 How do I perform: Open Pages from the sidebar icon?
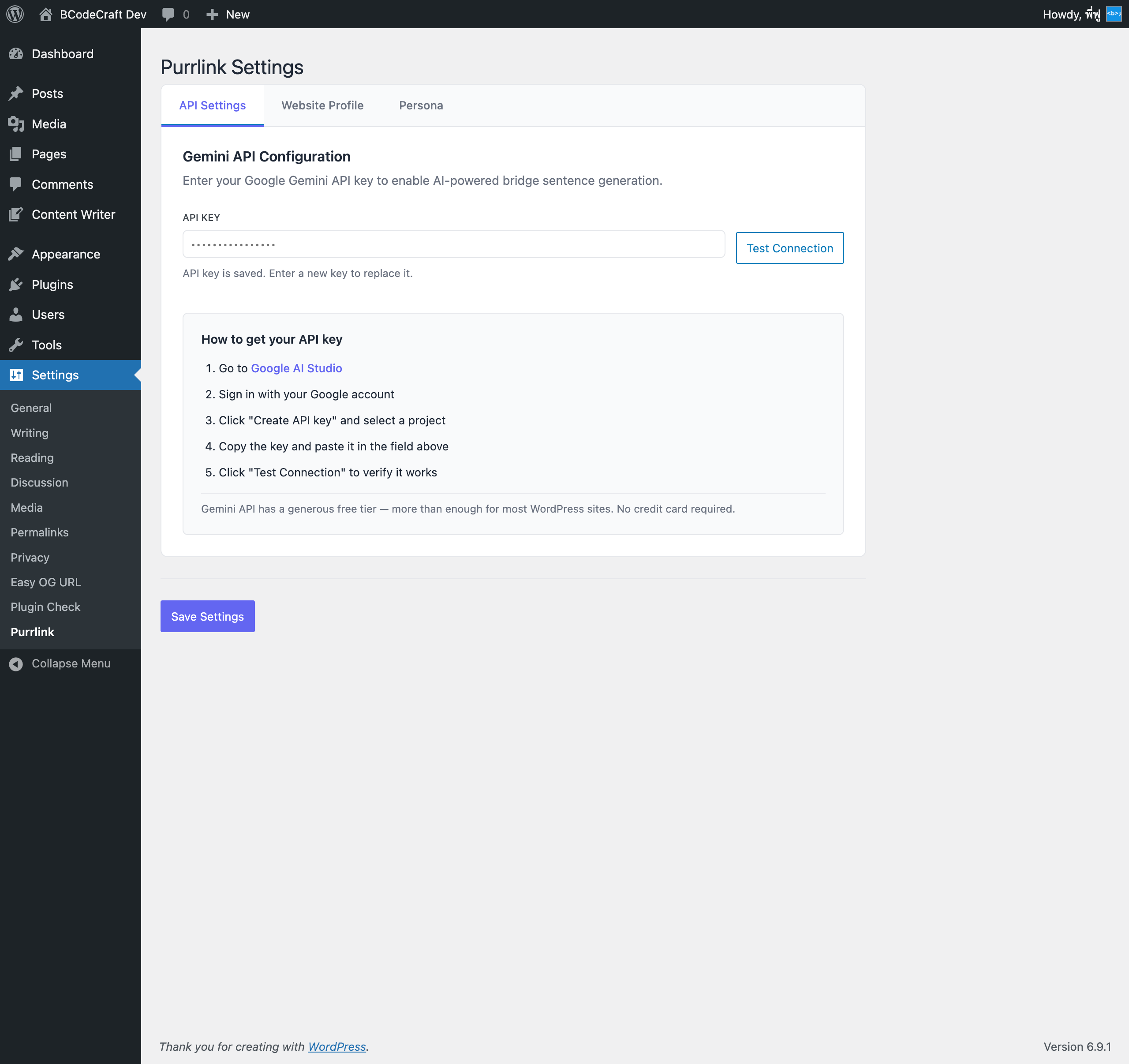click(x=16, y=154)
